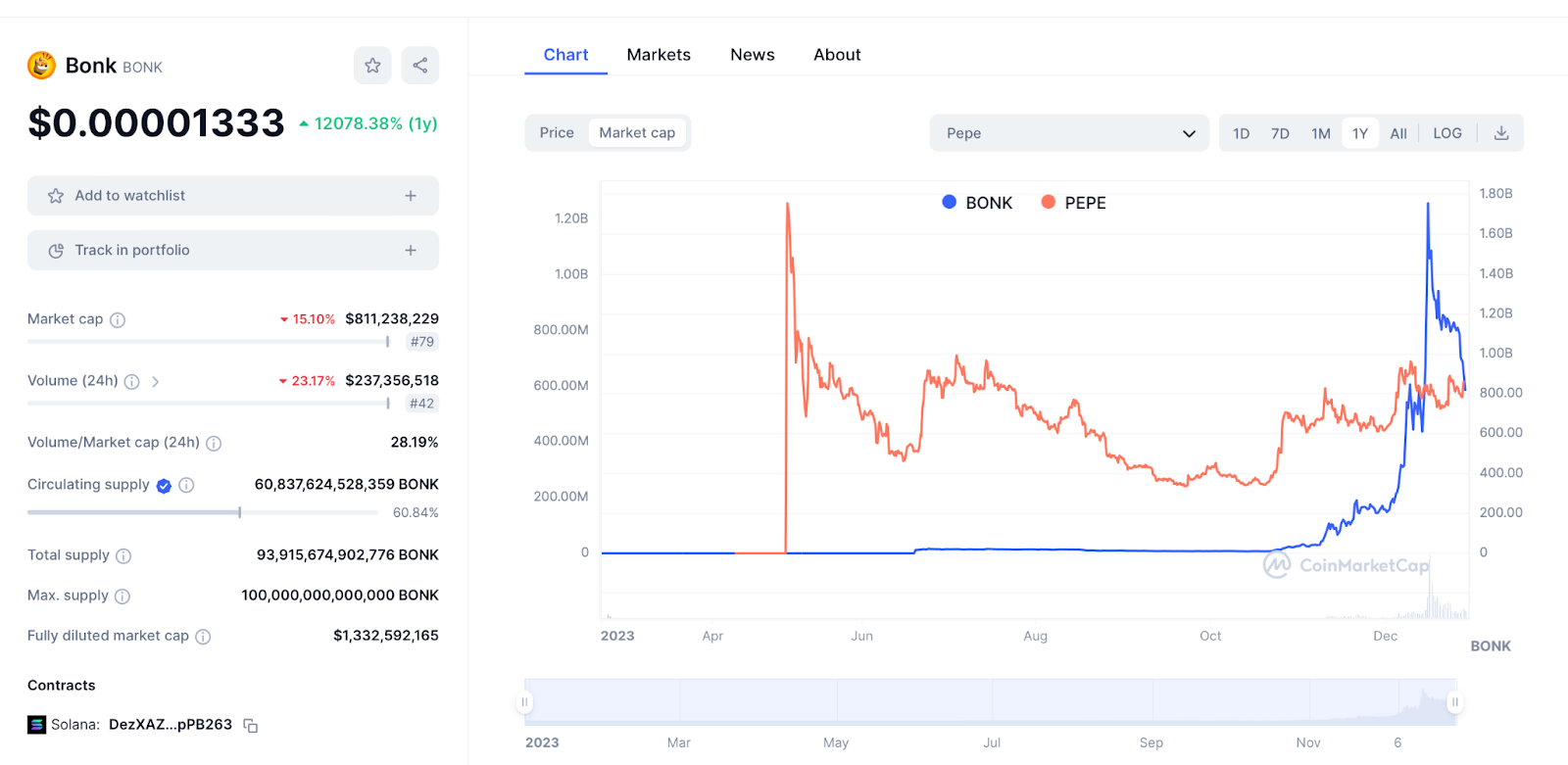Click the 12078.38% (1y) change indicator
The width and height of the screenshot is (1568, 765).
[x=368, y=123]
